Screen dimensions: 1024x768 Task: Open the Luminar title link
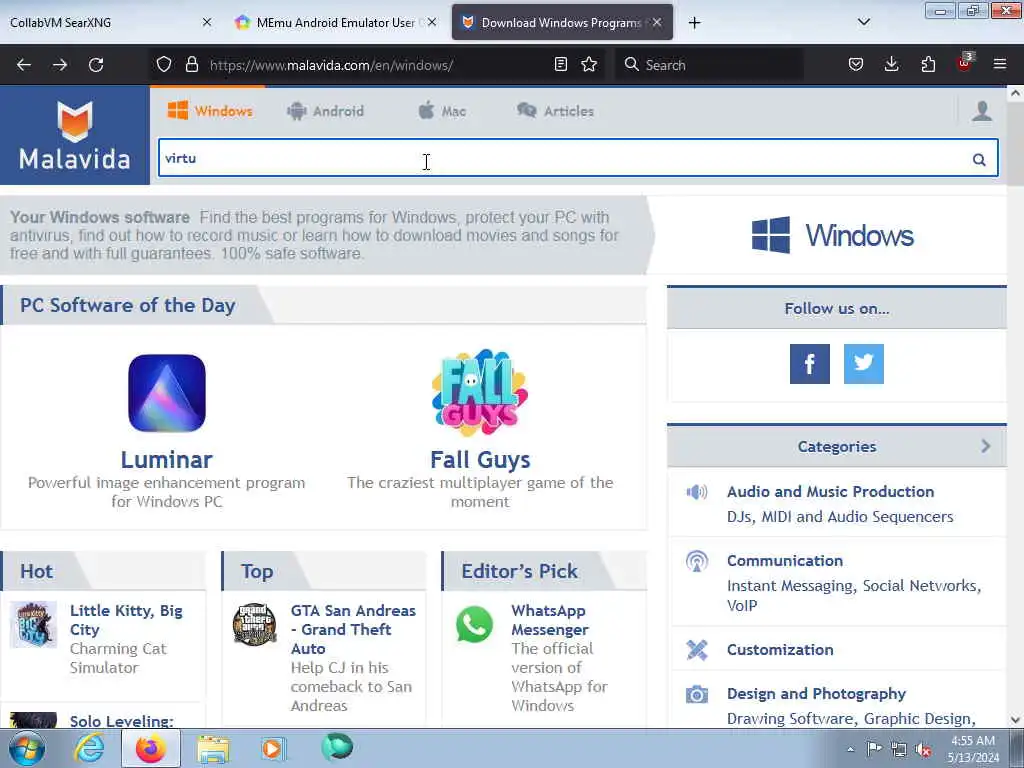167,460
